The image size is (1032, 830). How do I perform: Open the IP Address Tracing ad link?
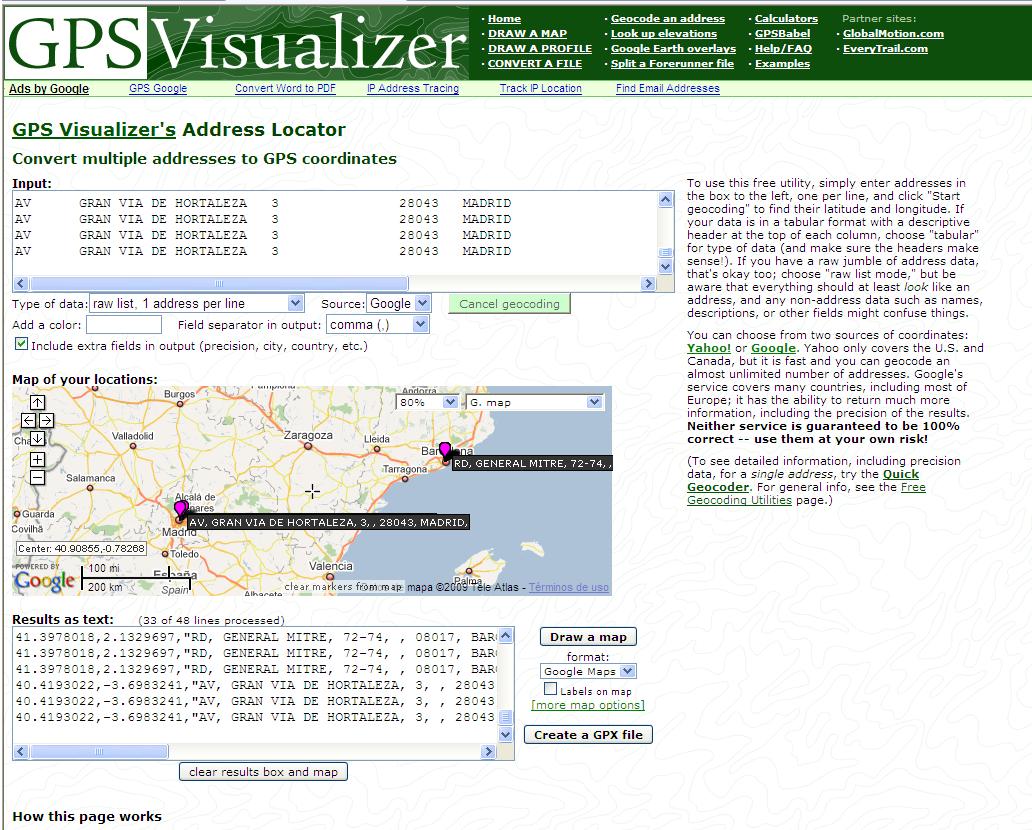pyautogui.click(x=413, y=88)
